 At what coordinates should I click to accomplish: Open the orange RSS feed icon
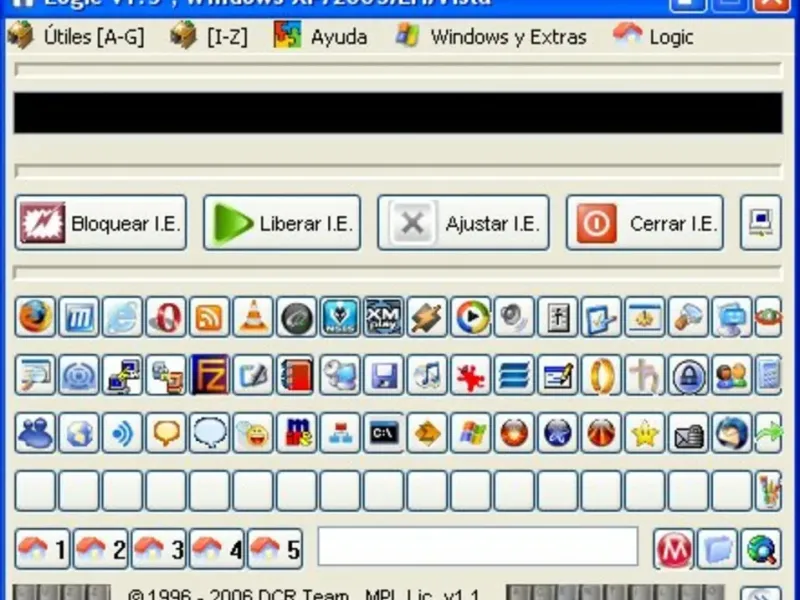(209, 317)
